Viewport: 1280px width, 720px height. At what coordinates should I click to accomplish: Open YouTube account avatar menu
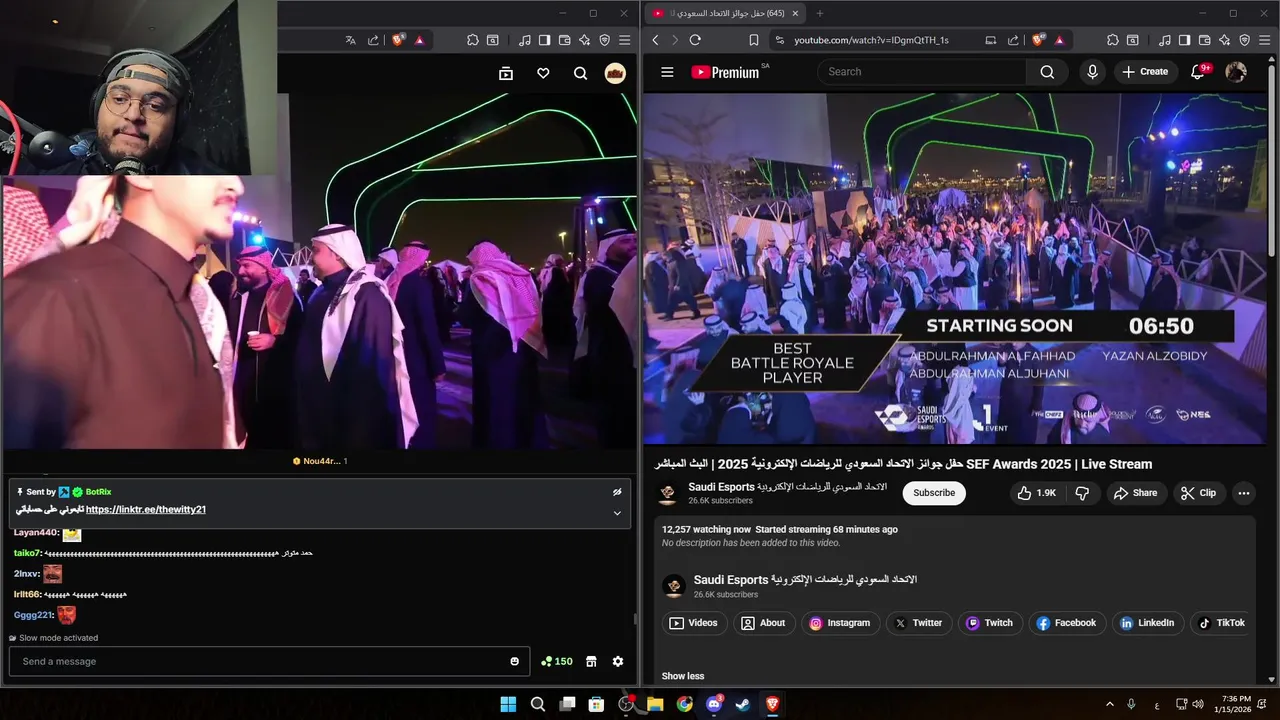pos(1236,72)
